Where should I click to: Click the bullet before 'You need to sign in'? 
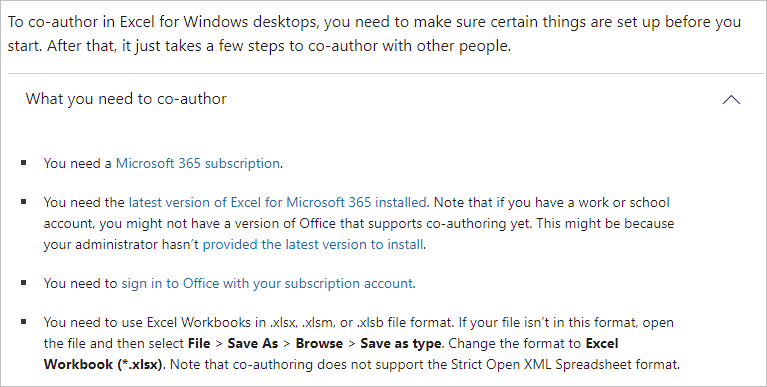pos(23,283)
